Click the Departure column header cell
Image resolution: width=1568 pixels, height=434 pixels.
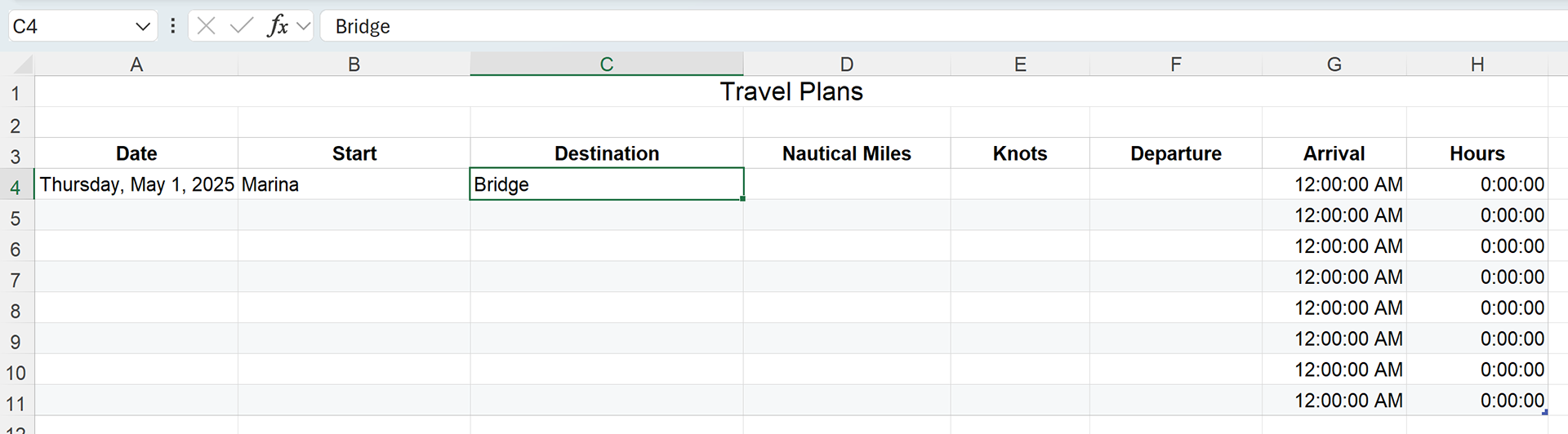pos(1175,153)
